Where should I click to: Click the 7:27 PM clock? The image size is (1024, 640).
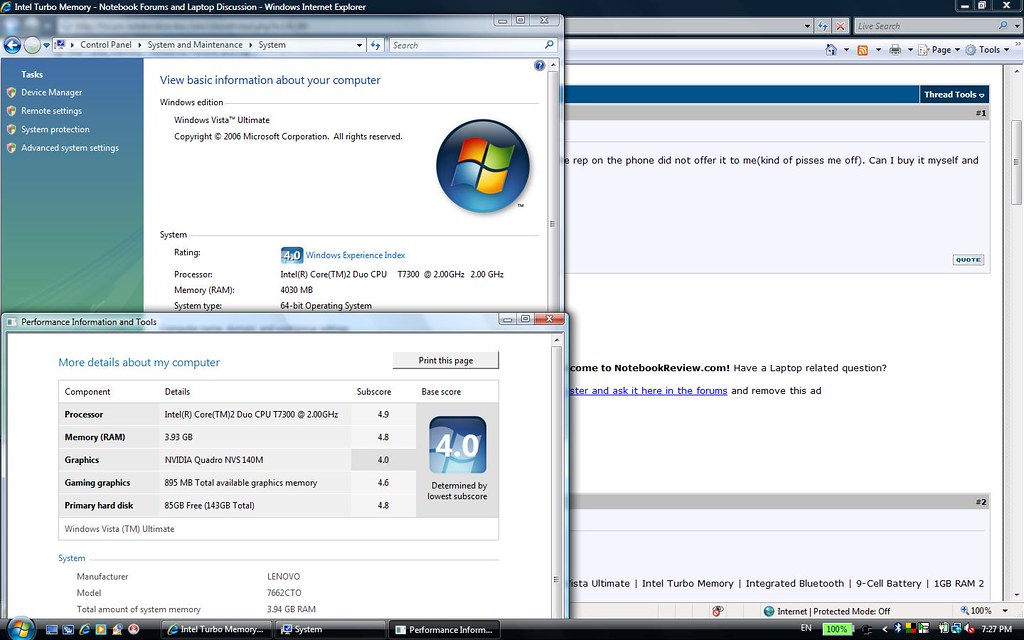click(x=997, y=629)
